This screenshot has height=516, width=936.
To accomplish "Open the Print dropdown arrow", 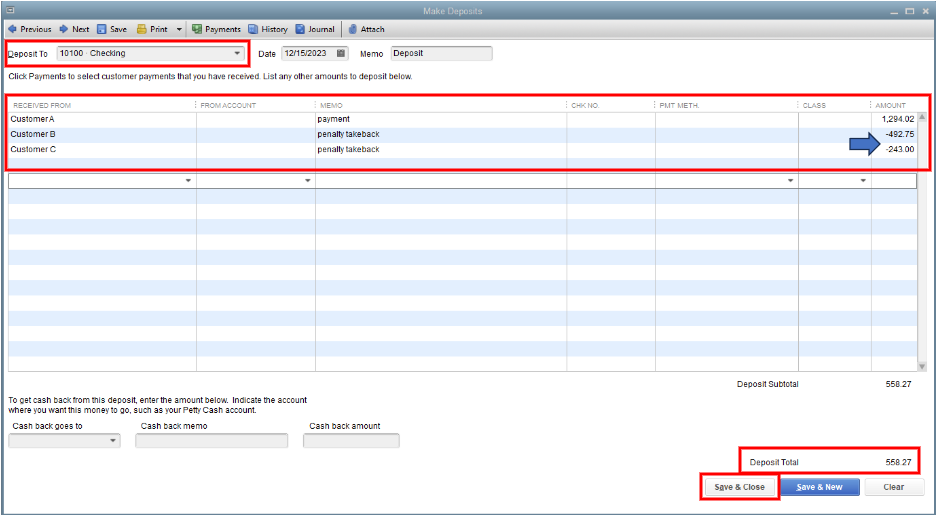I will pos(179,29).
